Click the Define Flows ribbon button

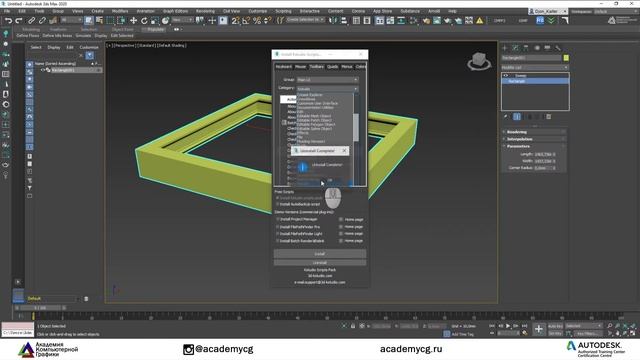click(28, 36)
